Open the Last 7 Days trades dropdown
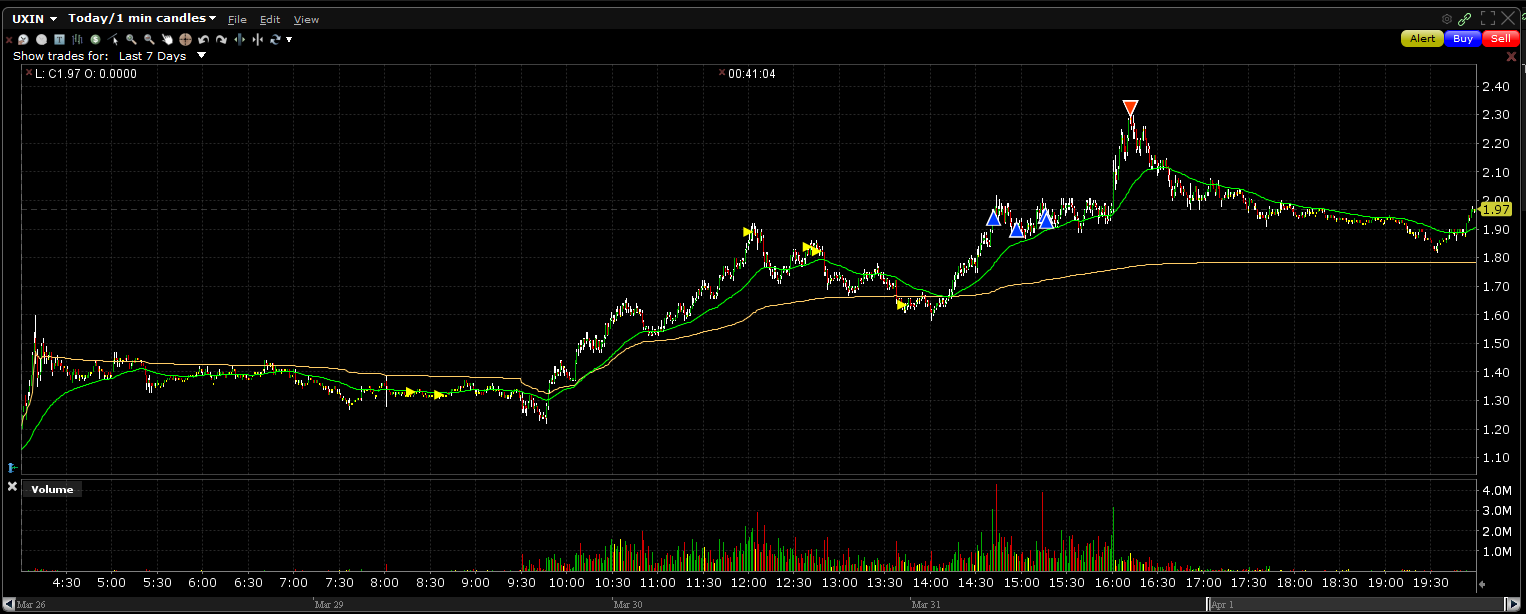 [201, 56]
